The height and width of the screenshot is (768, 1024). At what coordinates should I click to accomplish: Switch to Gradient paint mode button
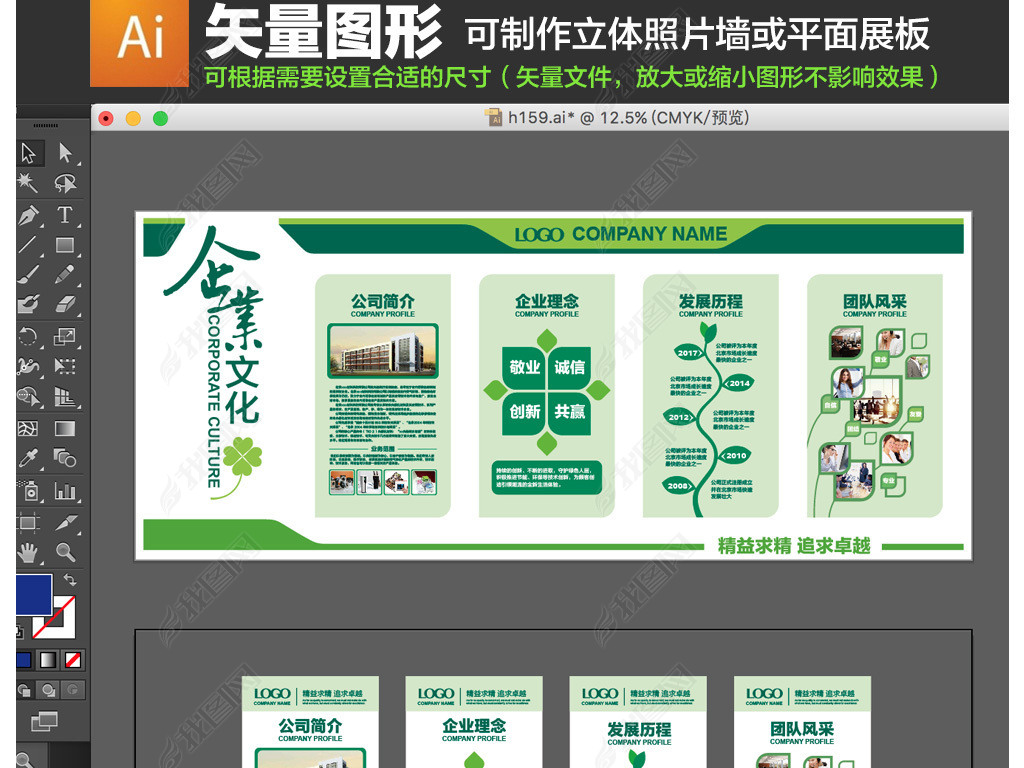click(x=47, y=660)
